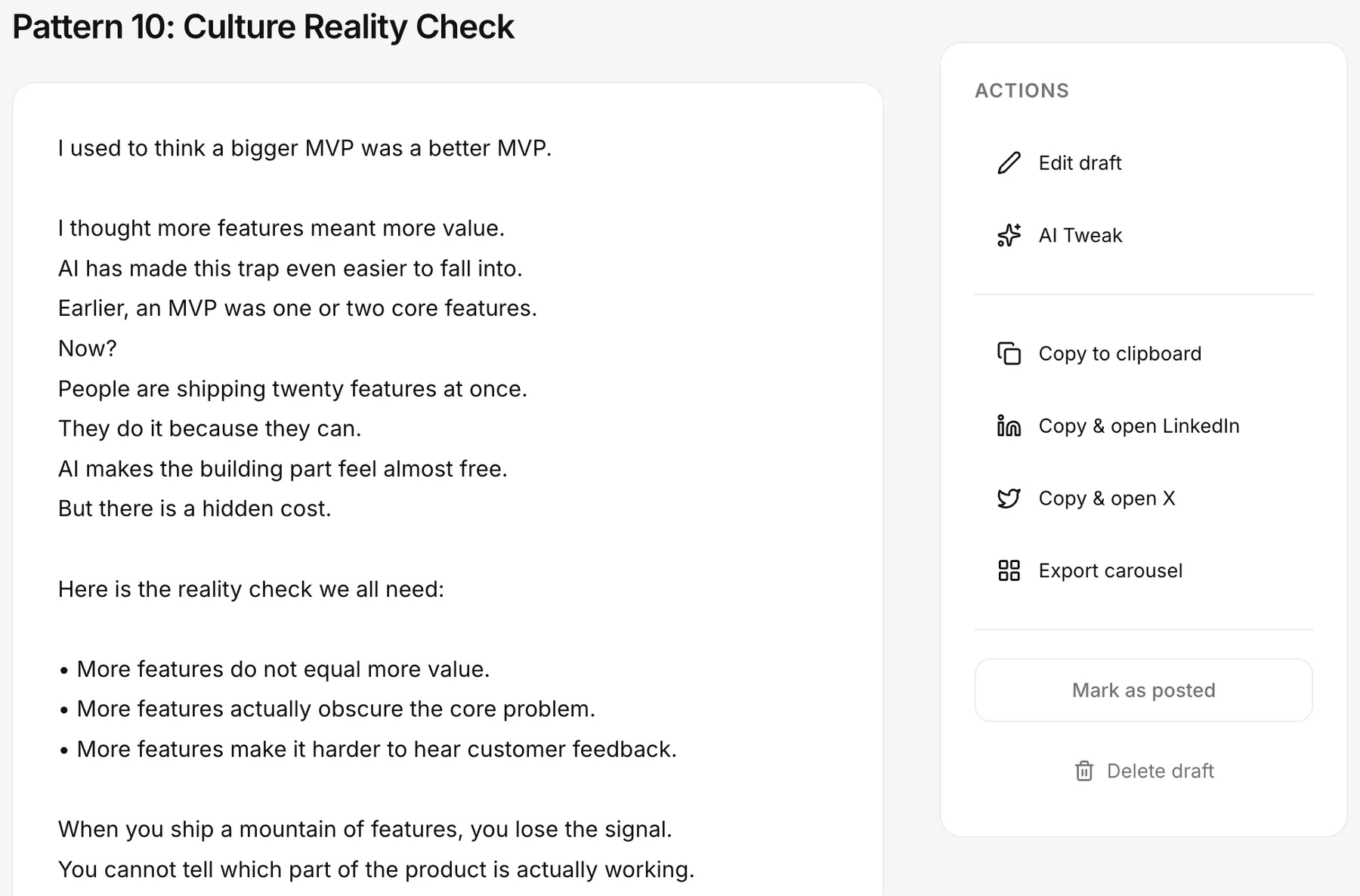Viewport: 1360px width, 896px height.
Task: Click the clipboard copy icon
Action: click(1009, 354)
